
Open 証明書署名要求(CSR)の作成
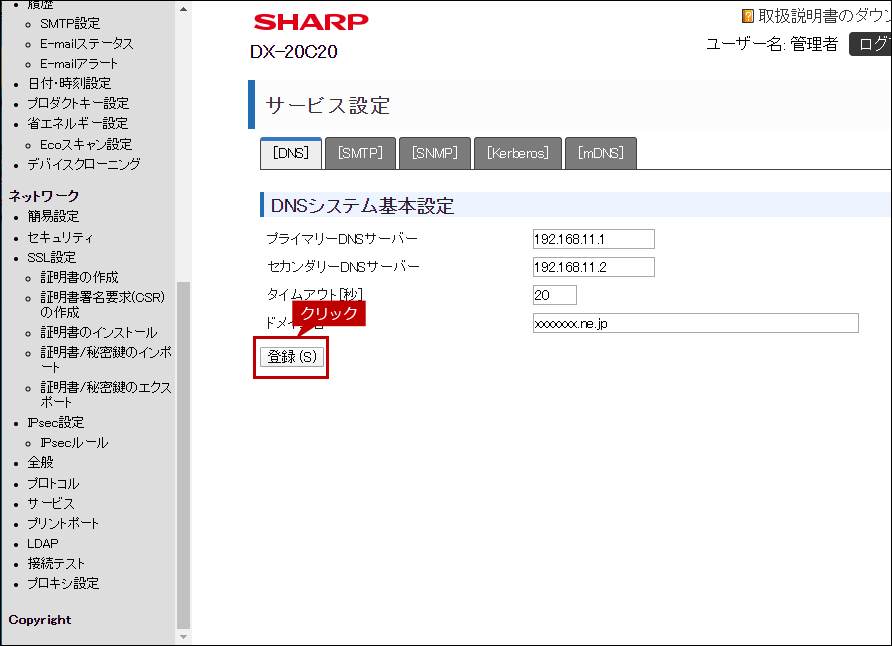pos(102,304)
